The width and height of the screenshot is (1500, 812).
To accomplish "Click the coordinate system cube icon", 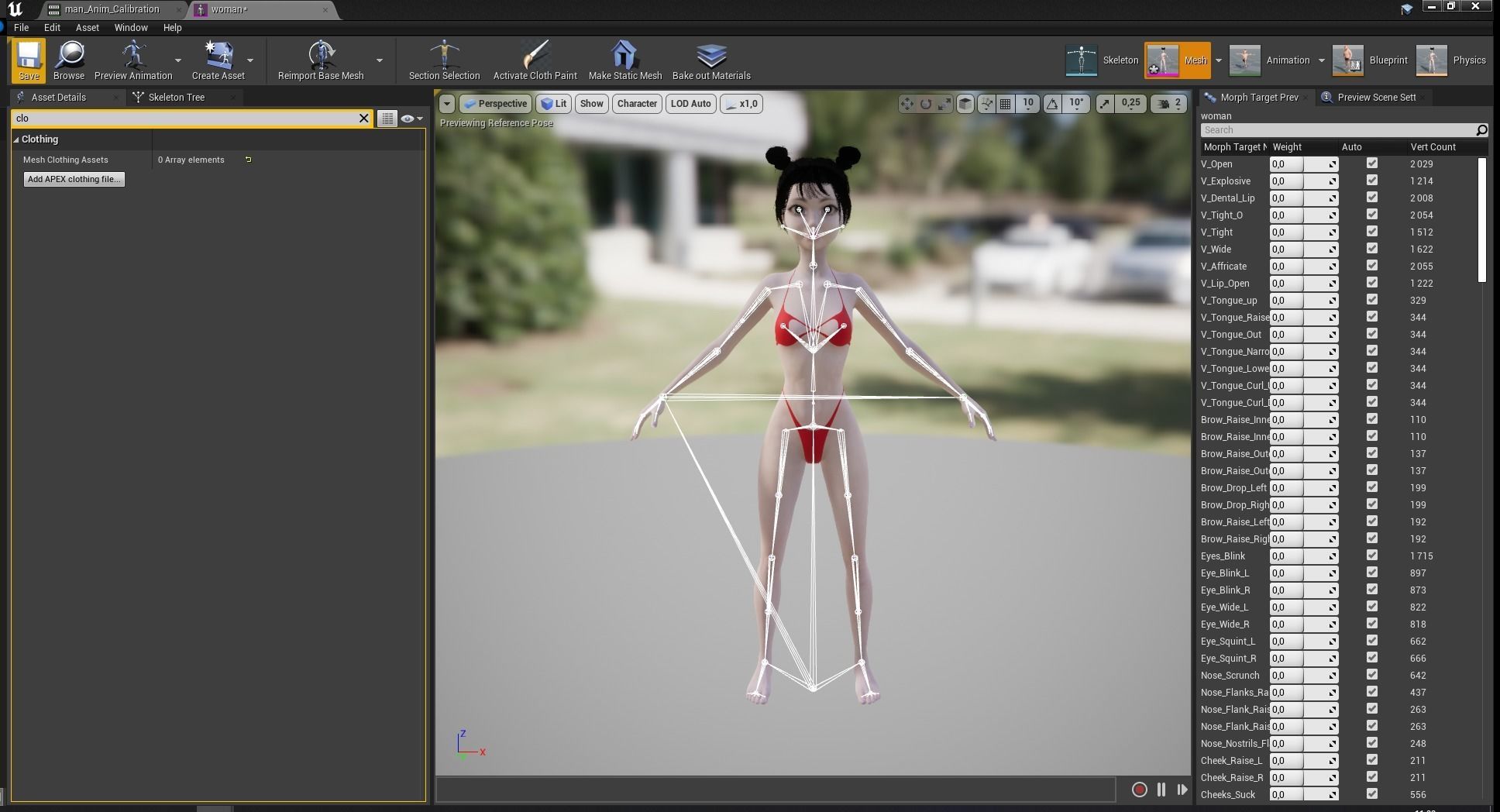I will [x=965, y=104].
